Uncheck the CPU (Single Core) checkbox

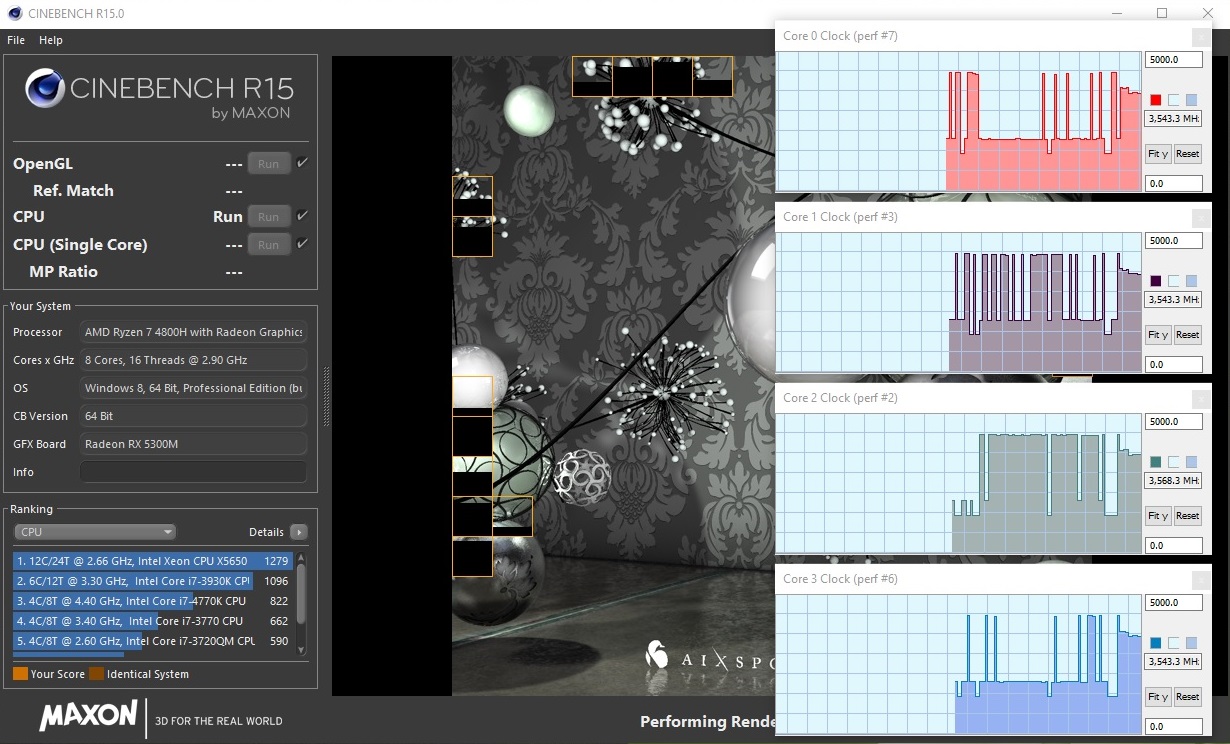pyautogui.click(x=302, y=244)
